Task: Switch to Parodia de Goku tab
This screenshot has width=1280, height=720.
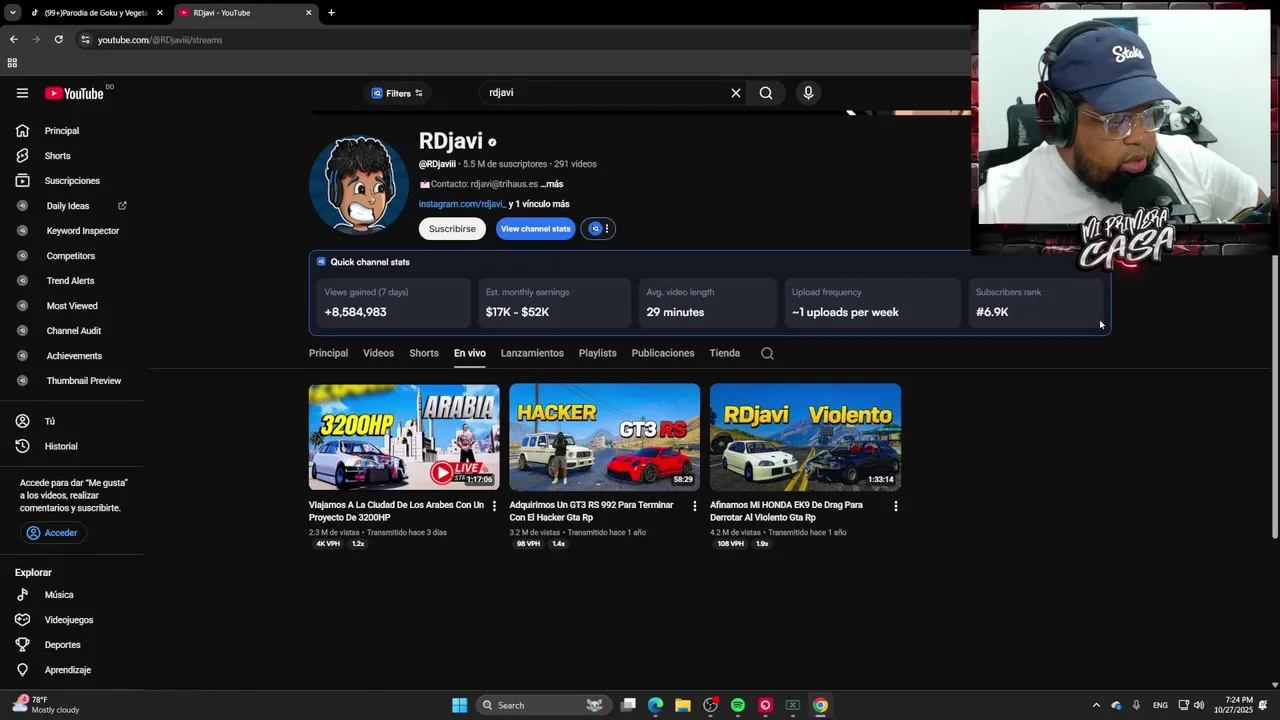Action: [95, 13]
